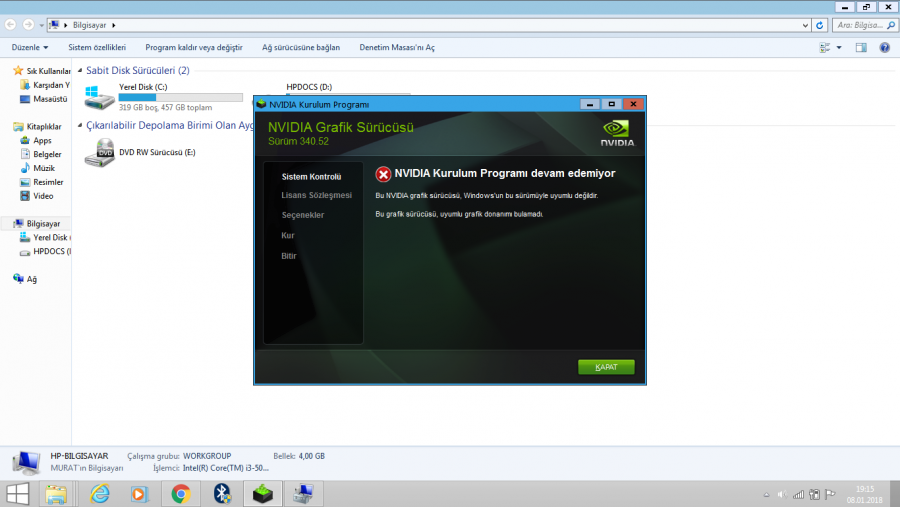
Task: Open Denetim Masası'nı Aç
Action: [397, 48]
